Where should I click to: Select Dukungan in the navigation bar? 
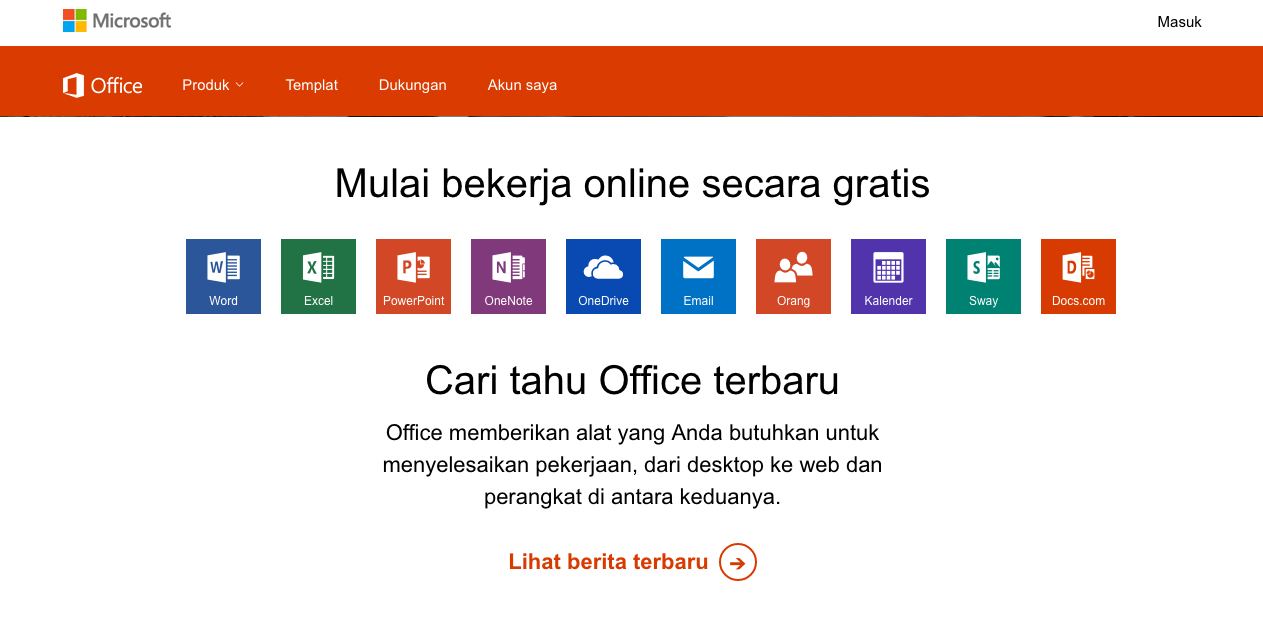(x=412, y=85)
